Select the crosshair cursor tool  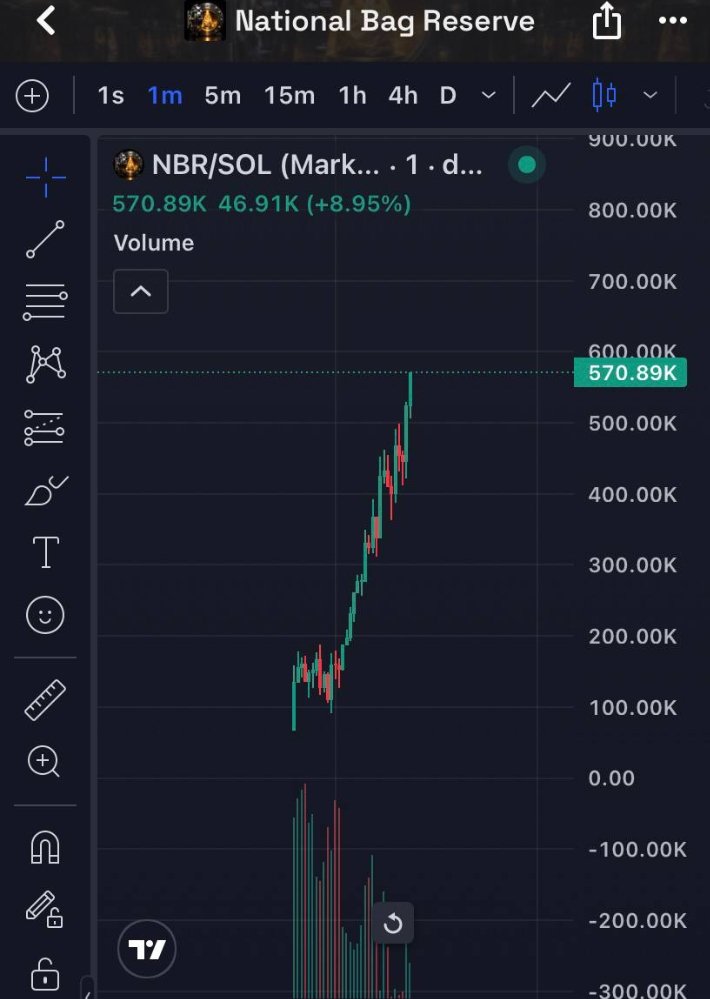click(45, 177)
